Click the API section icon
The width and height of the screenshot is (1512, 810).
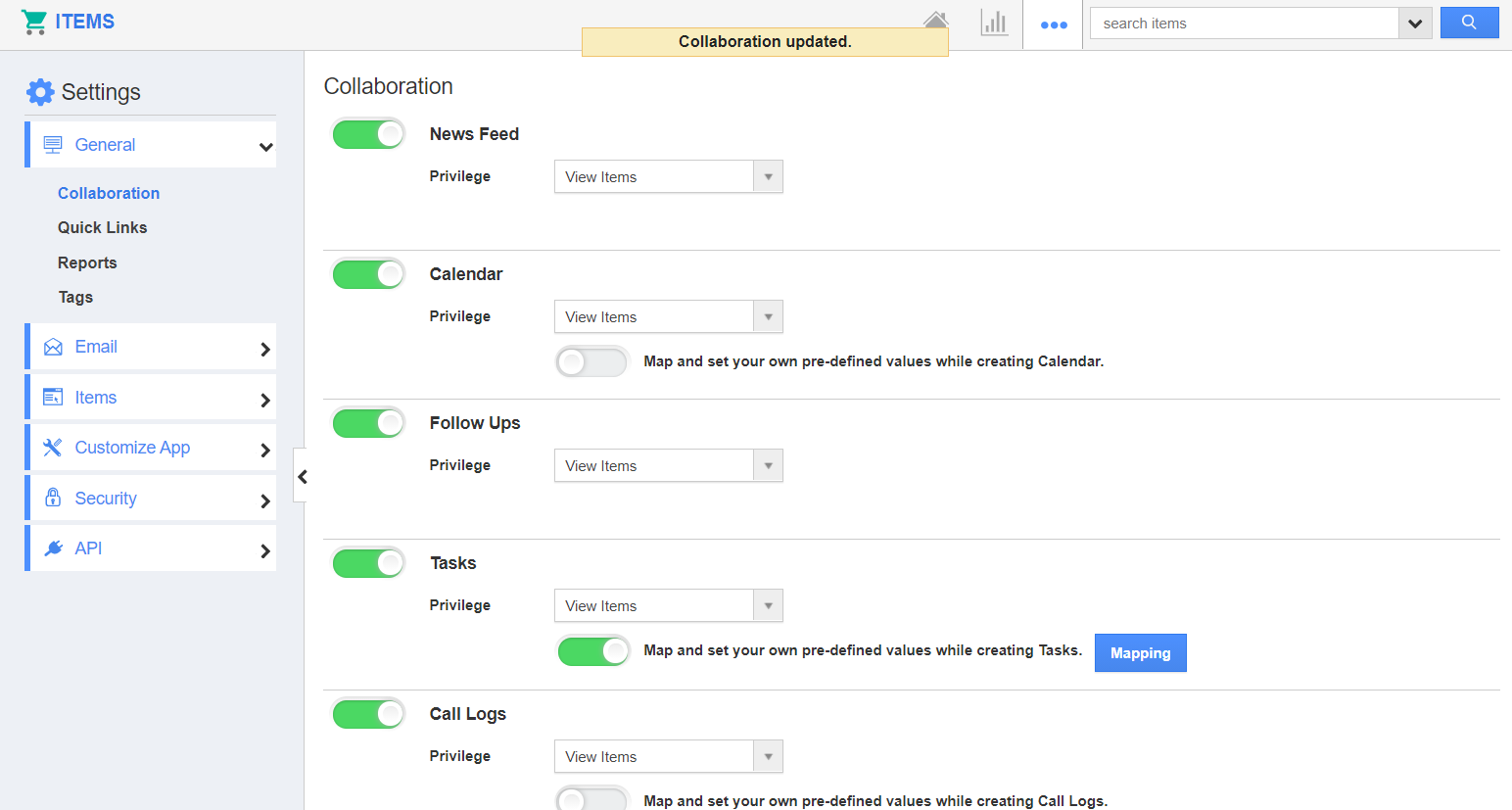[53, 548]
